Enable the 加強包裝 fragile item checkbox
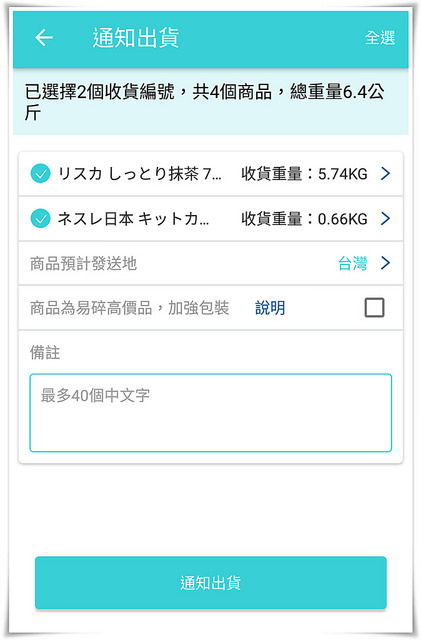This screenshot has width=421, height=640. coord(374,307)
